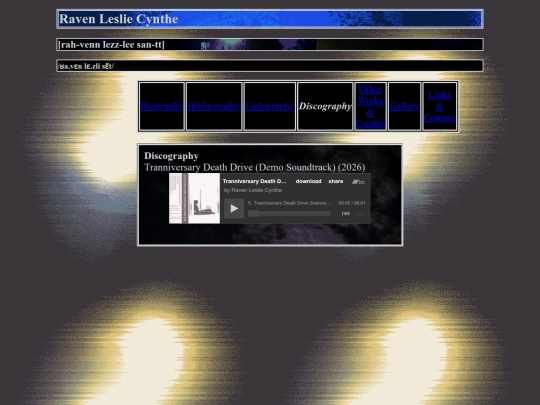
Task: Open Other Works & Credits page
Action: [x=370, y=106]
